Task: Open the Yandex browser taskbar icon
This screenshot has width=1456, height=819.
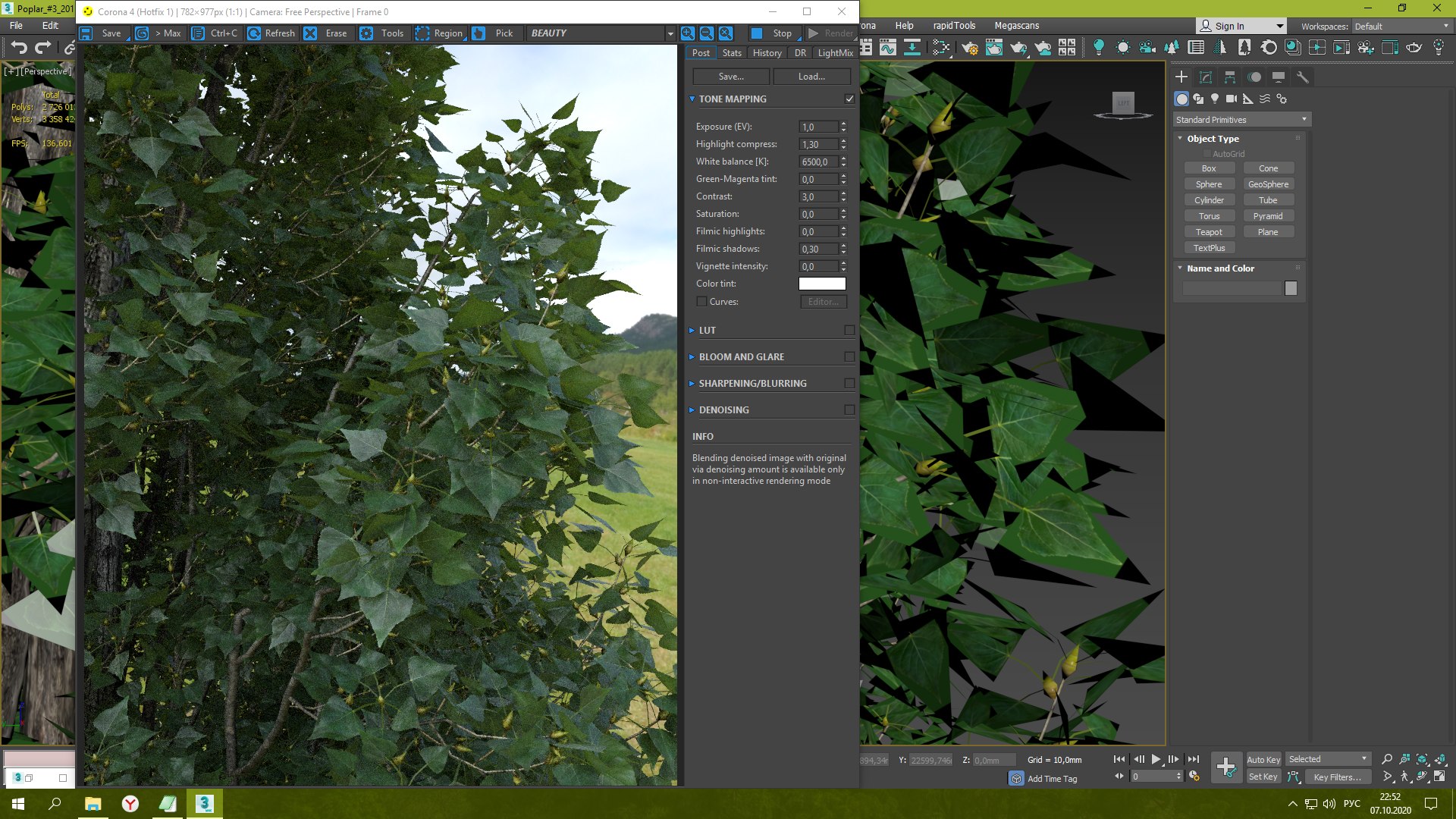Action: tap(130, 804)
